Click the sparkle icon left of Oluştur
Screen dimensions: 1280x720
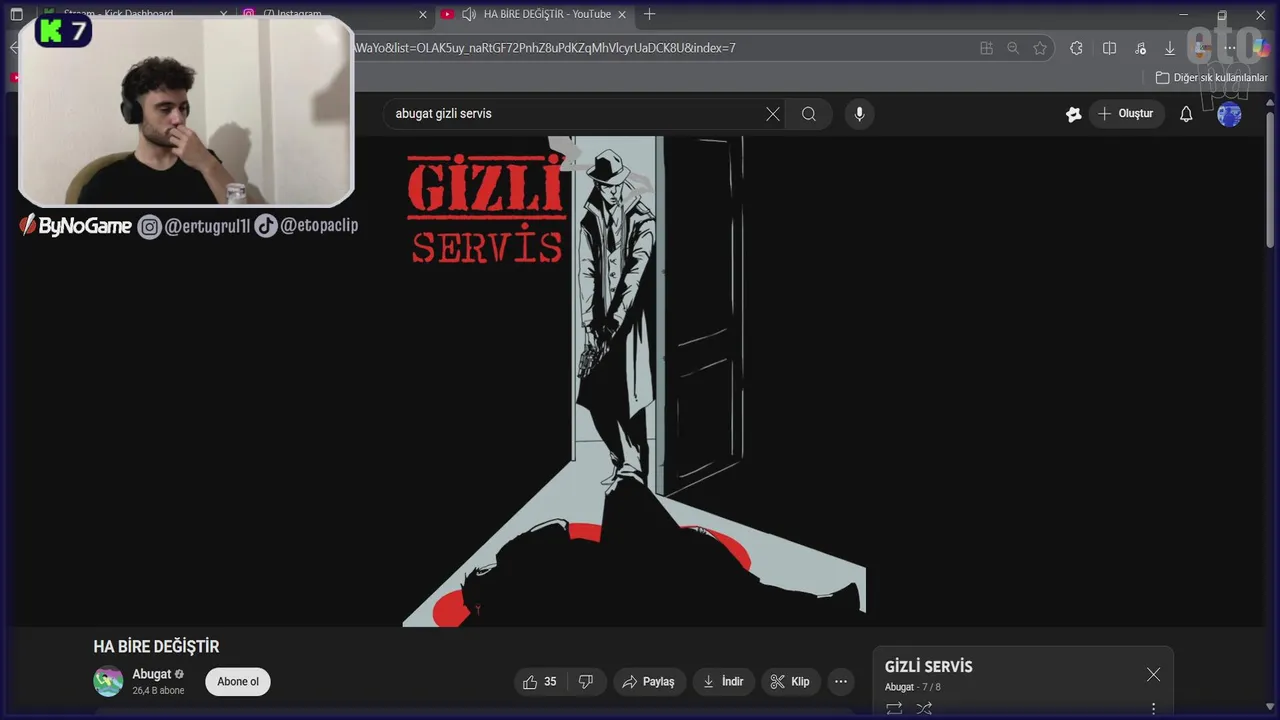click(x=1074, y=114)
